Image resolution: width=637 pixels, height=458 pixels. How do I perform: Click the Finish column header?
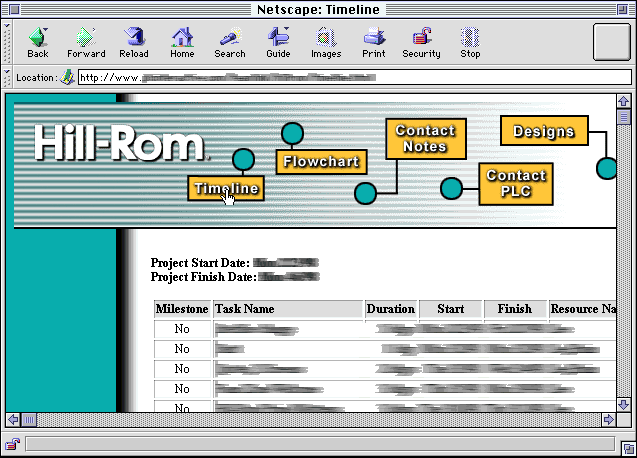pos(515,309)
